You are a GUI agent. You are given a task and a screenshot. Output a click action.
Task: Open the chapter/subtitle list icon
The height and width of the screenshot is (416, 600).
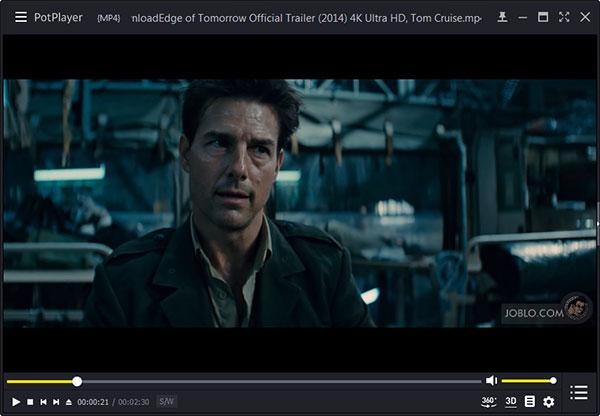pos(530,401)
